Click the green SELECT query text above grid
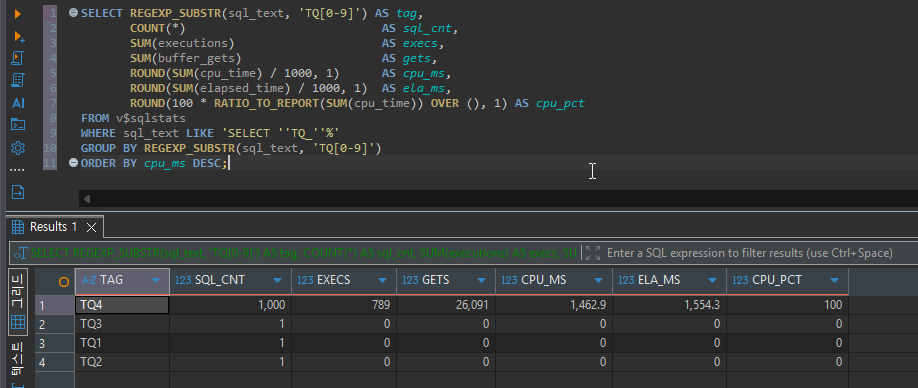 (x=303, y=253)
